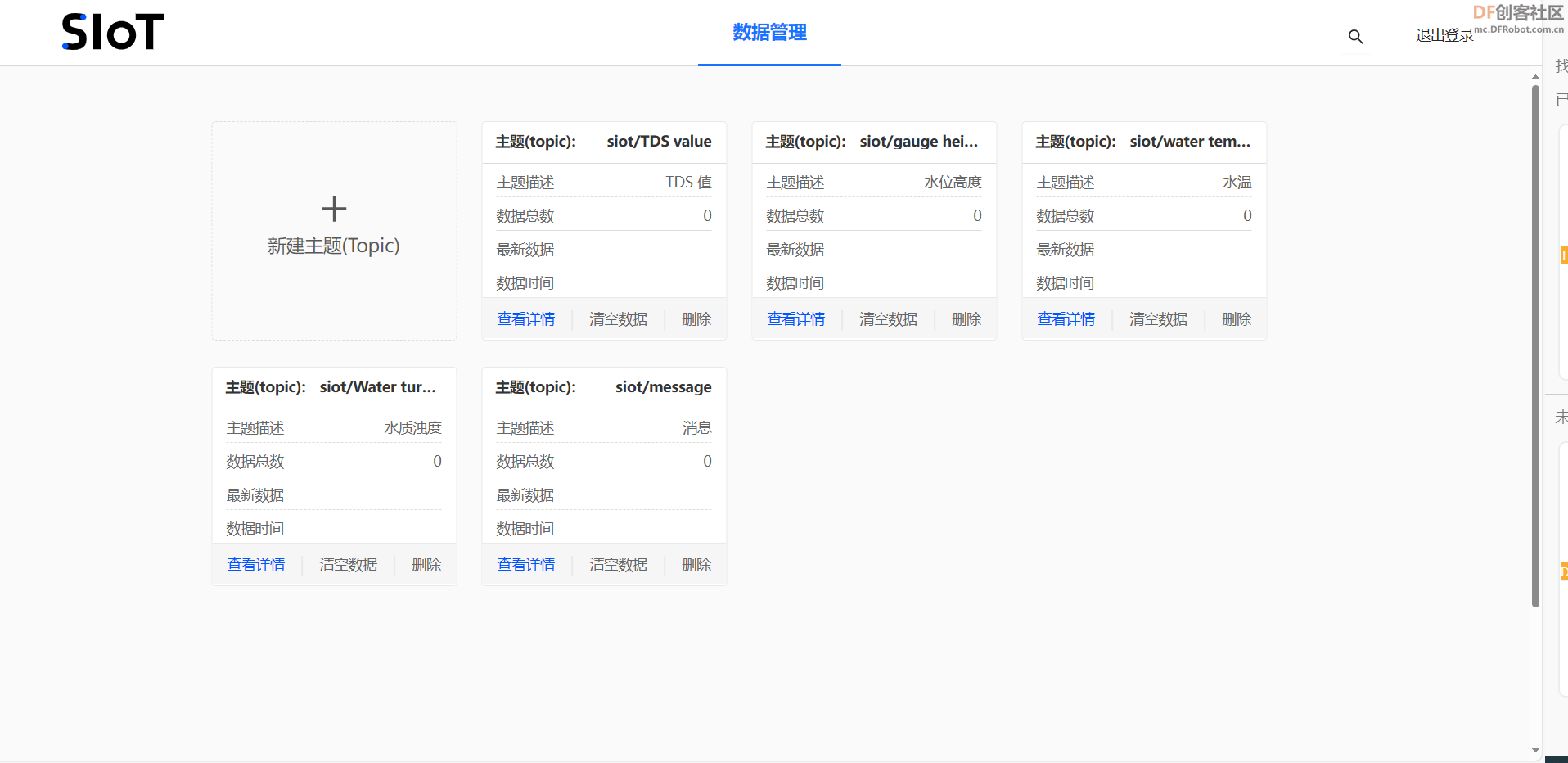Click the siot/water tem... topic title

point(1190,142)
